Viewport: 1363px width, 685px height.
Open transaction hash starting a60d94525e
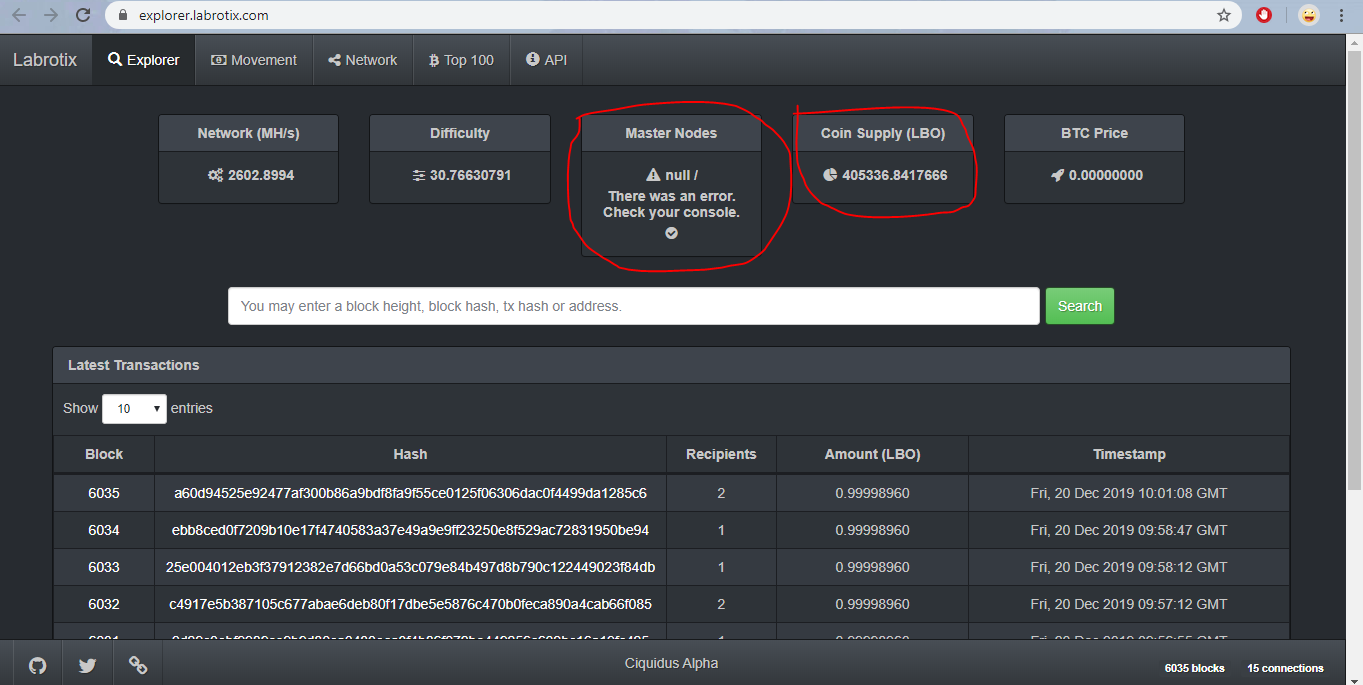tap(410, 493)
